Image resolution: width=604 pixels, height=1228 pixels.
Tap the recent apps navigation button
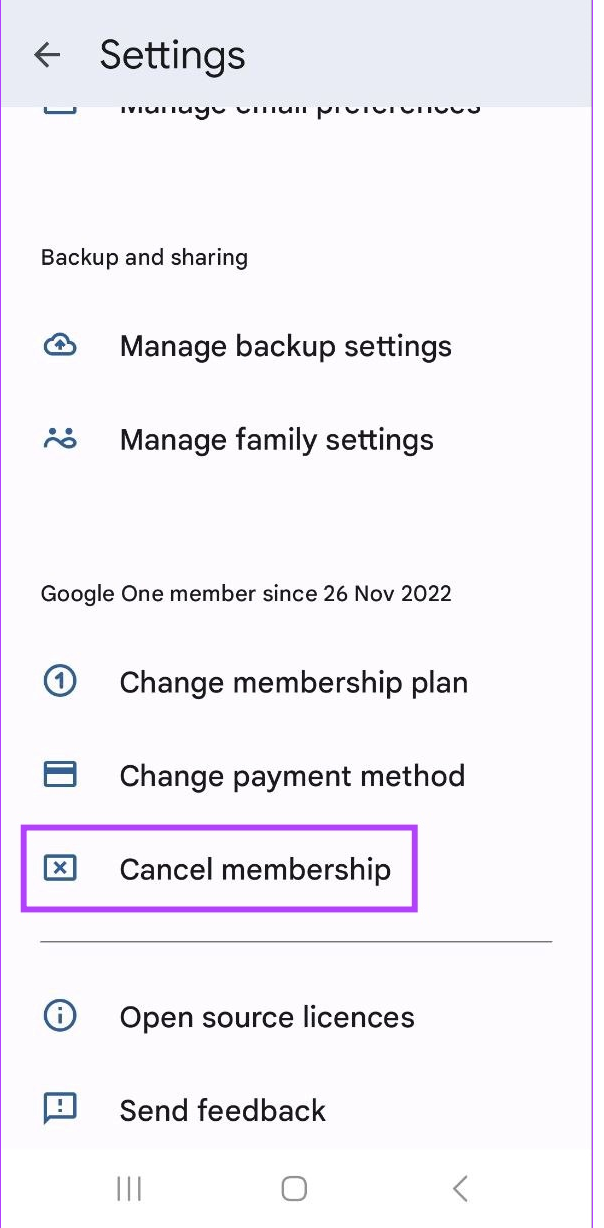[x=128, y=1189]
